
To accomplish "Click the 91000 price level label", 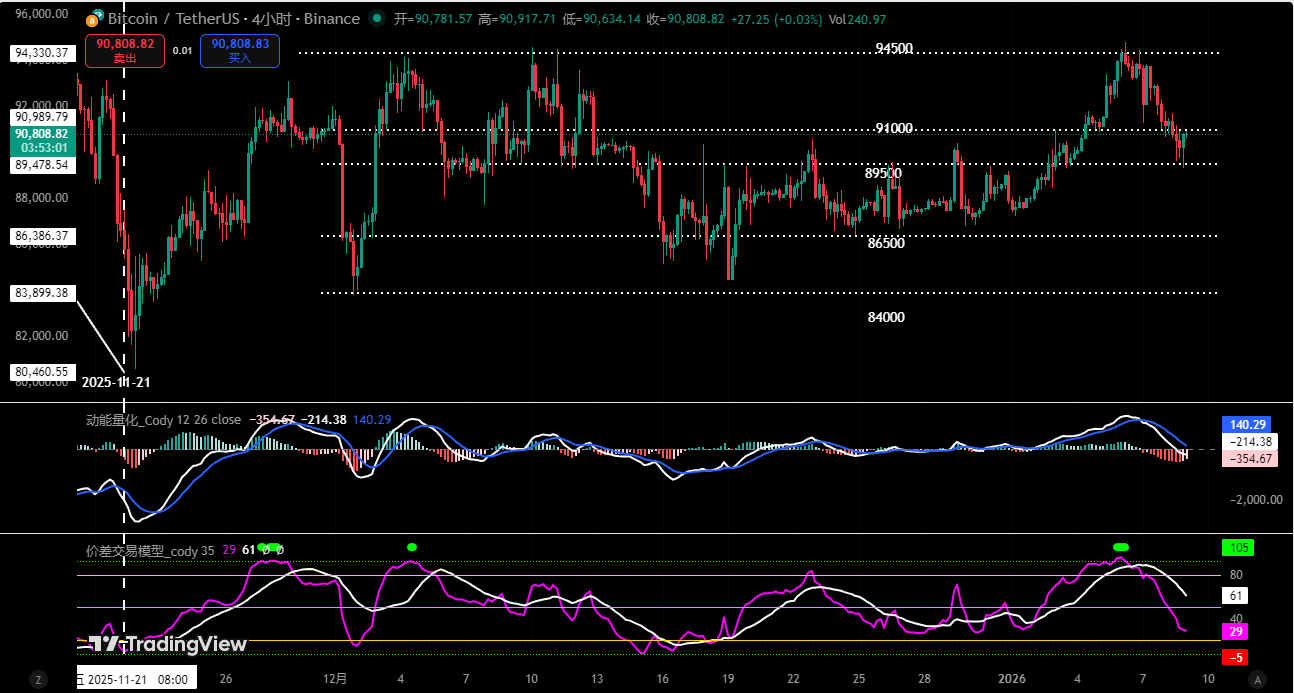I will click(893, 129).
